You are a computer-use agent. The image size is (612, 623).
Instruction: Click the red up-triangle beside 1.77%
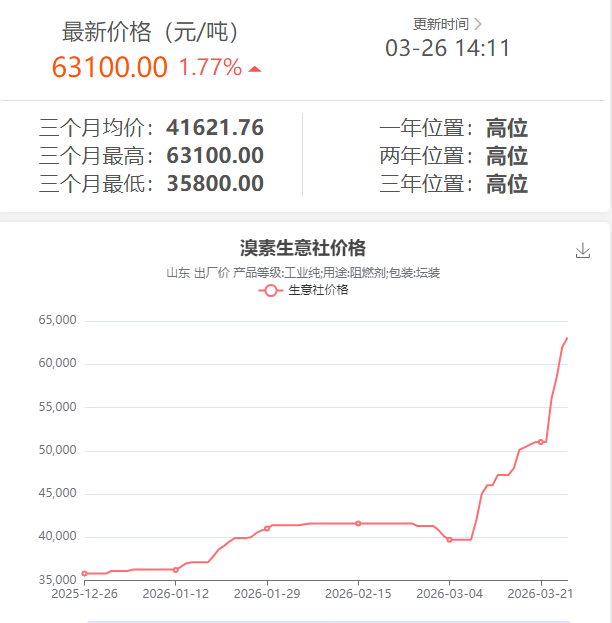pos(255,69)
